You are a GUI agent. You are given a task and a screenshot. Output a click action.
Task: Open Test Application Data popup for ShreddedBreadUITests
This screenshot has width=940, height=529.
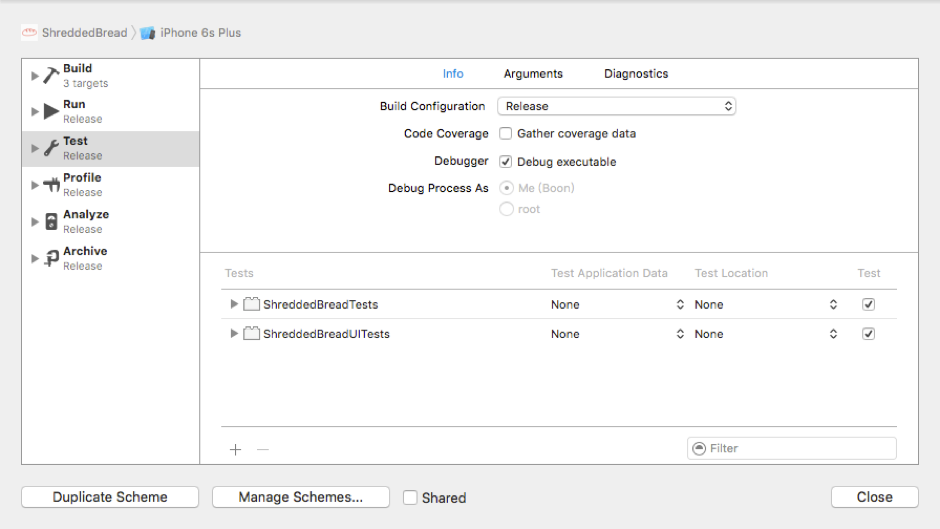click(617, 333)
